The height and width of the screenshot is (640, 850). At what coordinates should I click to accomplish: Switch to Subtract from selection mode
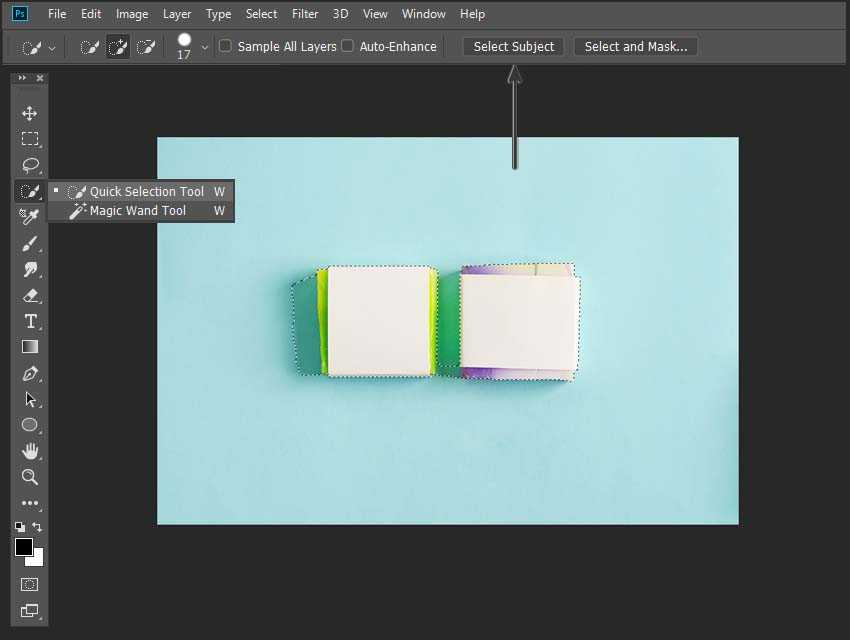click(146, 46)
